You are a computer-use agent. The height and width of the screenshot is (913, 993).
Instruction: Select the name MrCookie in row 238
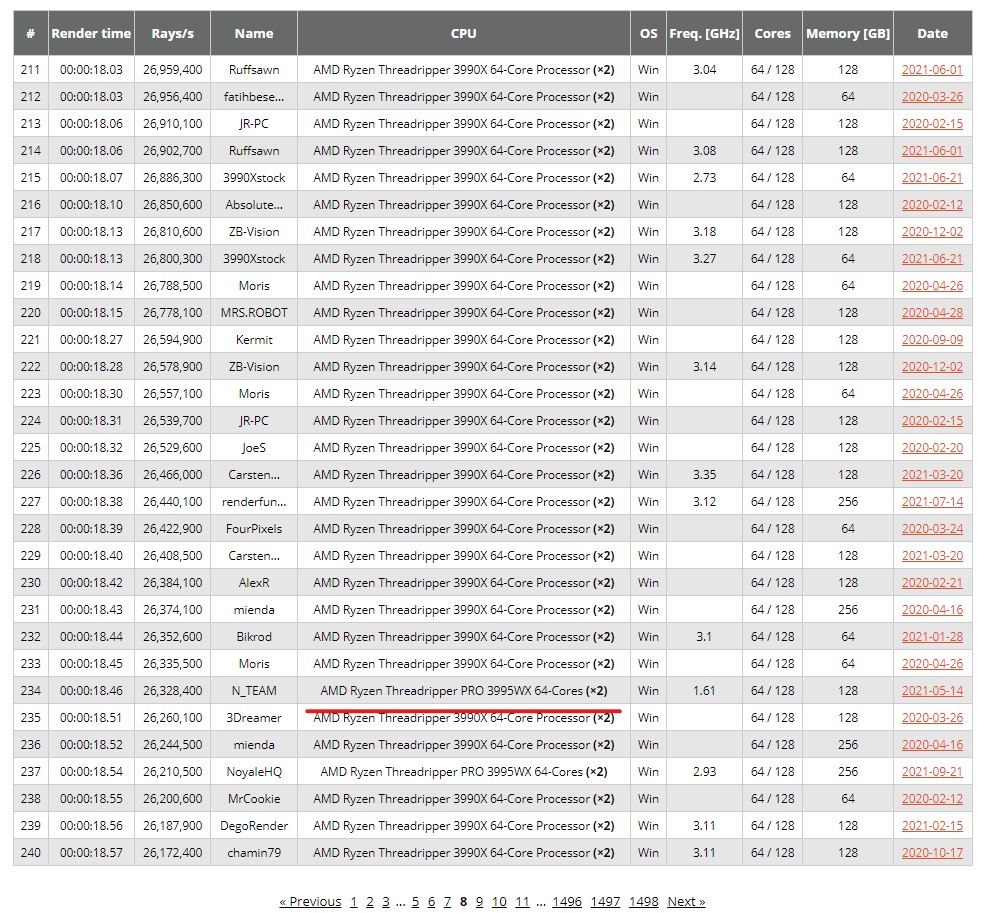click(254, 799)
